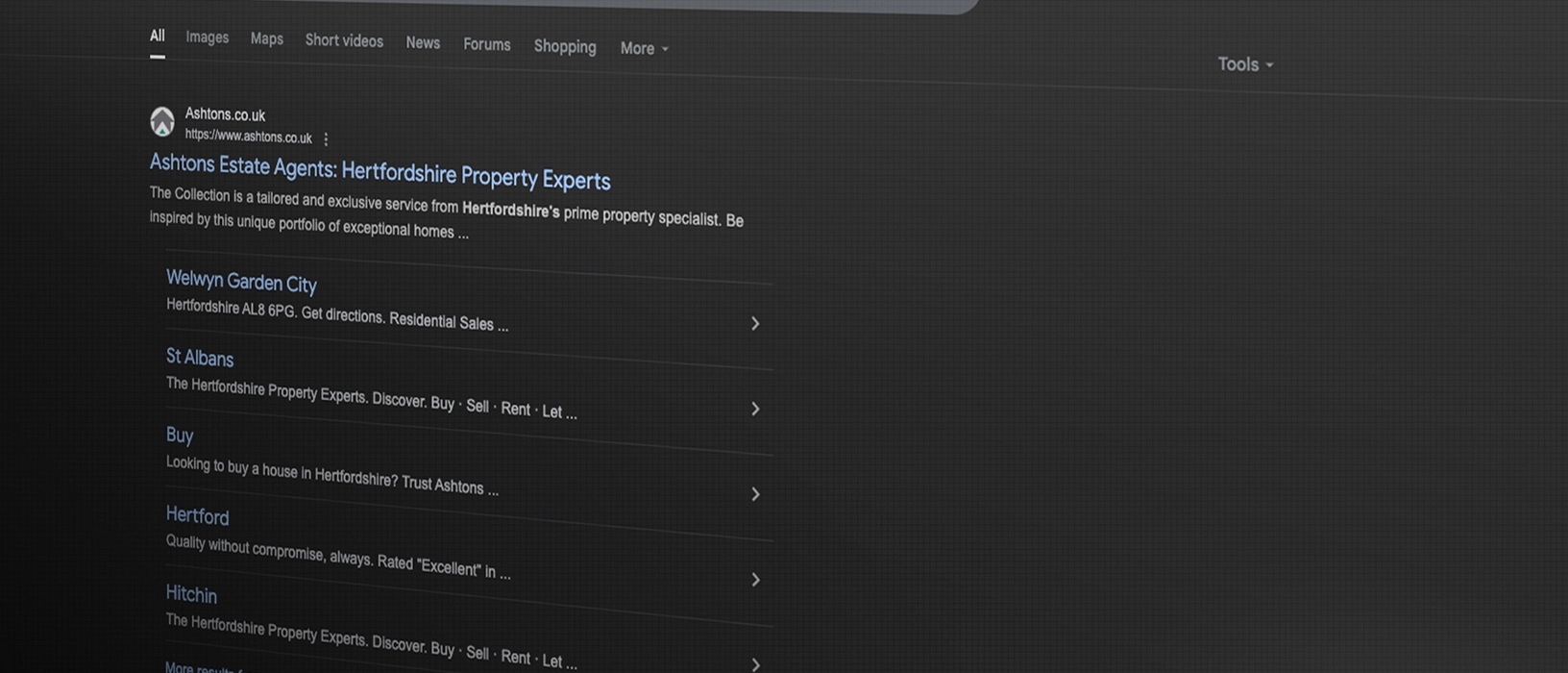Screen dimensions: 1568x673
Task: Expand the Hertford row chevron
Action: coord(755,580)
